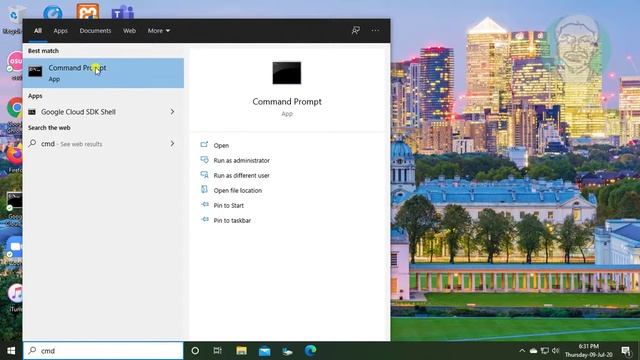Expand Google Cloud SDK Shell chevron arrow
Screen dimensions: 640x360
172,112
